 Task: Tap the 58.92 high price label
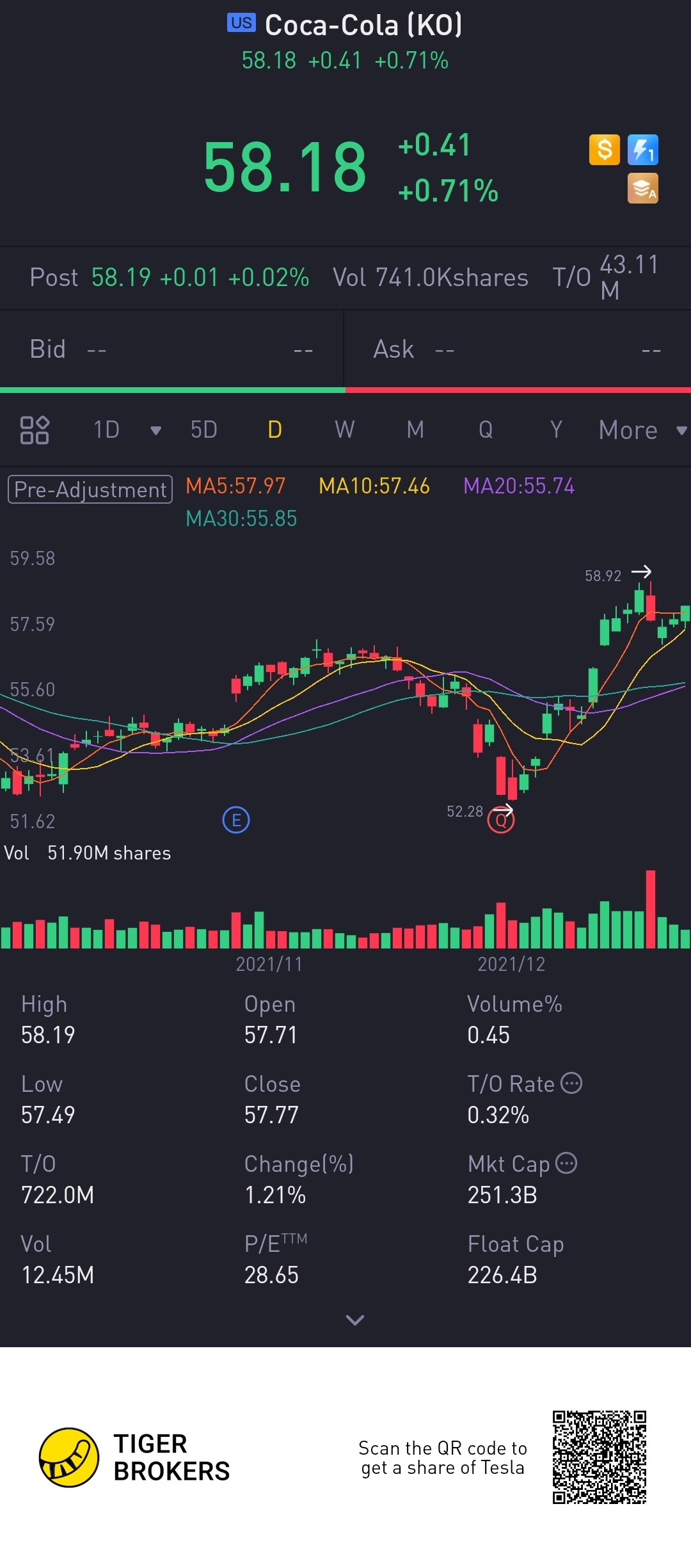(603, 576)
